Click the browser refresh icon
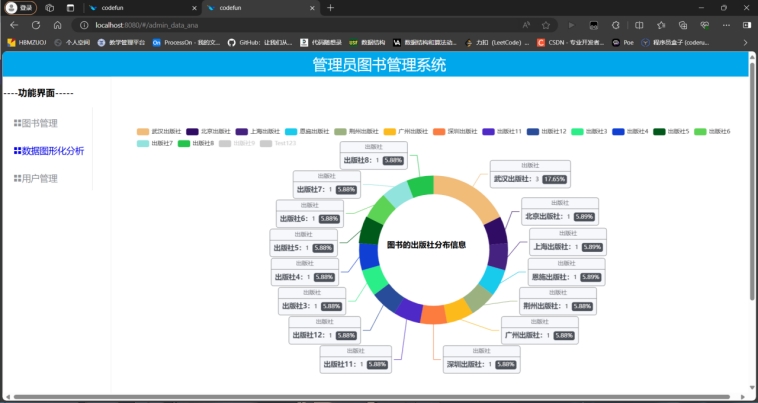 tap(36, 24)
